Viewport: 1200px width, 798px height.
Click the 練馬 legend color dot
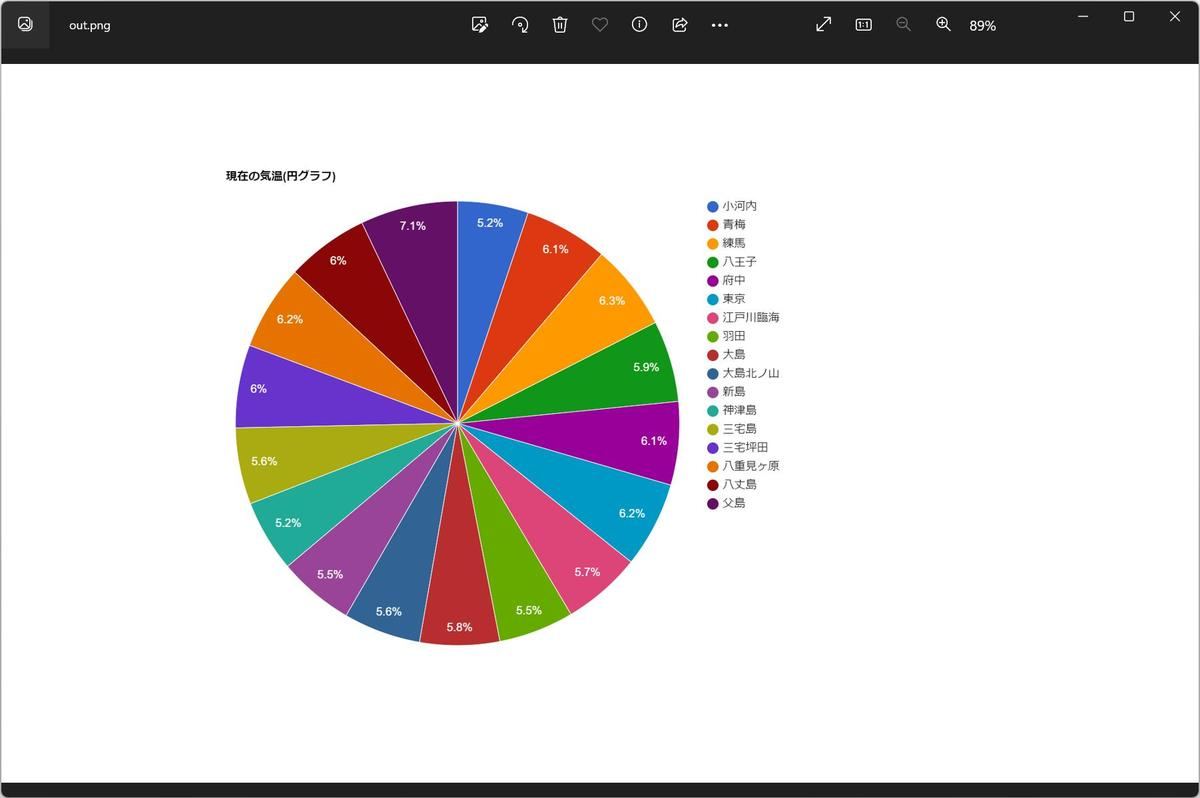(x=713, y=243)
